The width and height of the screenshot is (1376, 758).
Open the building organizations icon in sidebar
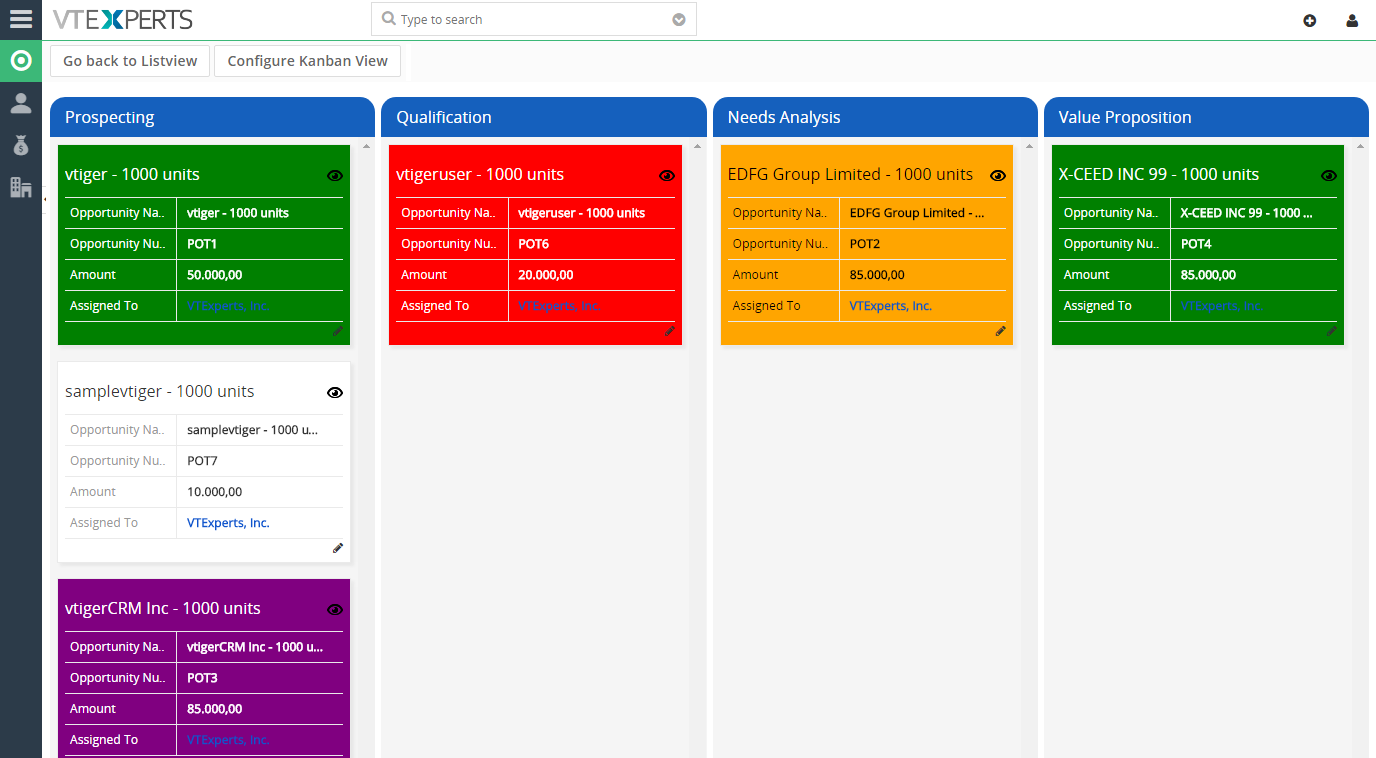point(21,187)
